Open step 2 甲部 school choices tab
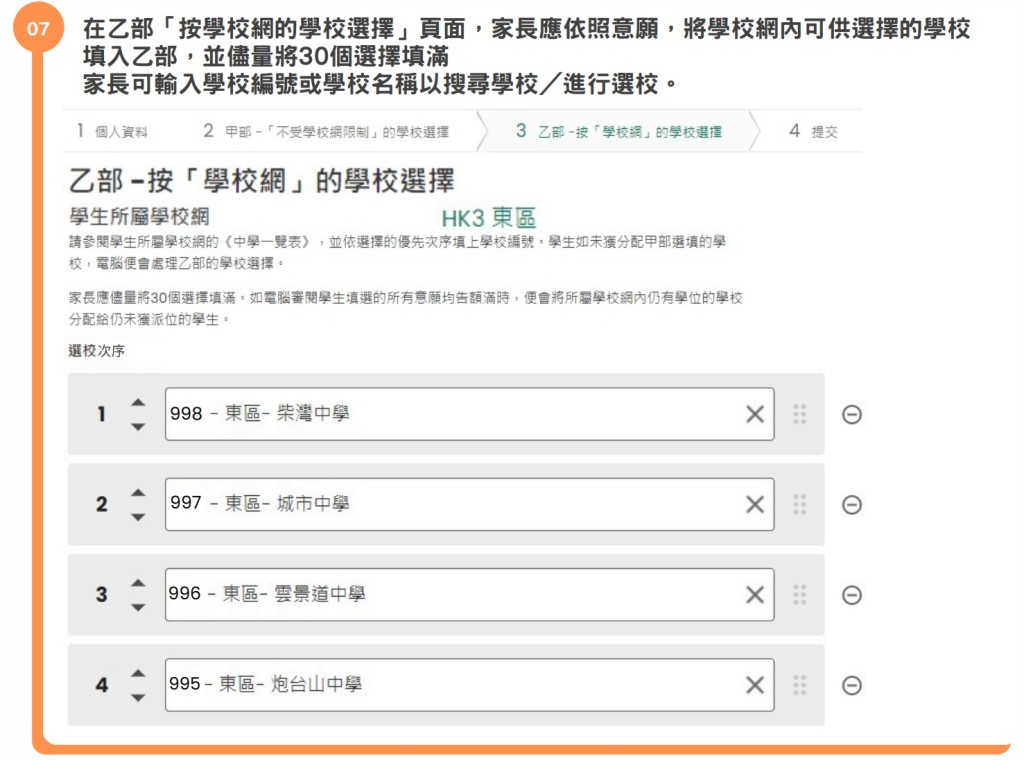1024x761 pixels. pos(326,131)
